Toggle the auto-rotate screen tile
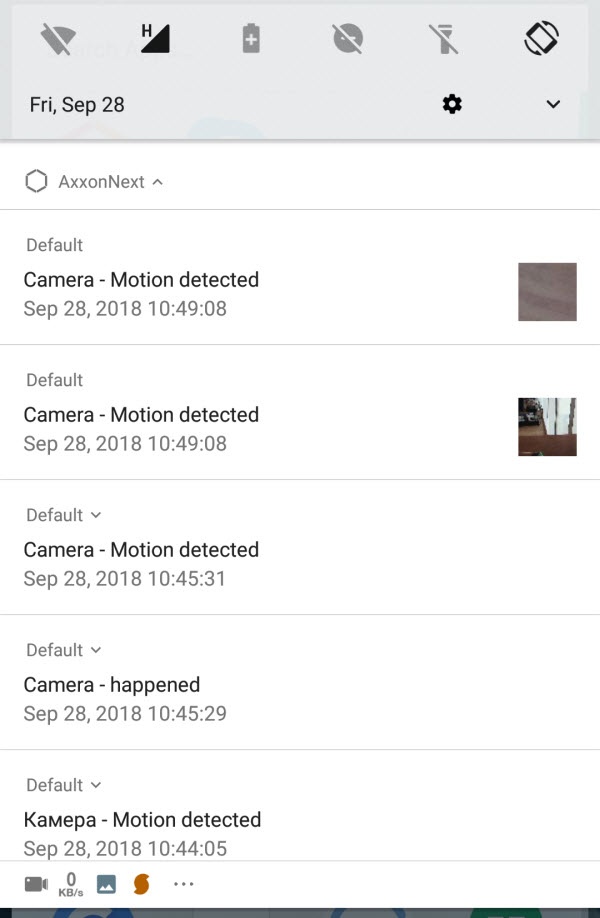Image resolution: width=600 pixels, height=918 pixels. [x=540, y=39]
